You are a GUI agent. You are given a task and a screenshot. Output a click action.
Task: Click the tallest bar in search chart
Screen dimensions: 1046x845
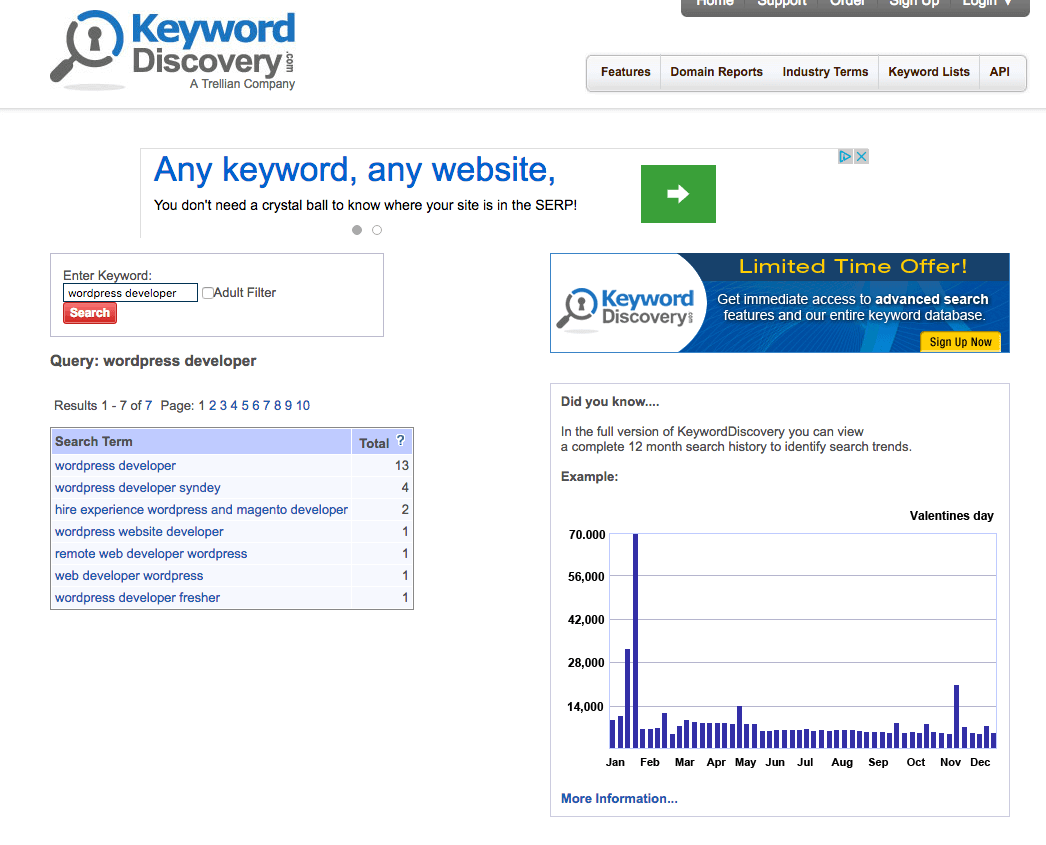pyautogui.click(x=635, y=640)
